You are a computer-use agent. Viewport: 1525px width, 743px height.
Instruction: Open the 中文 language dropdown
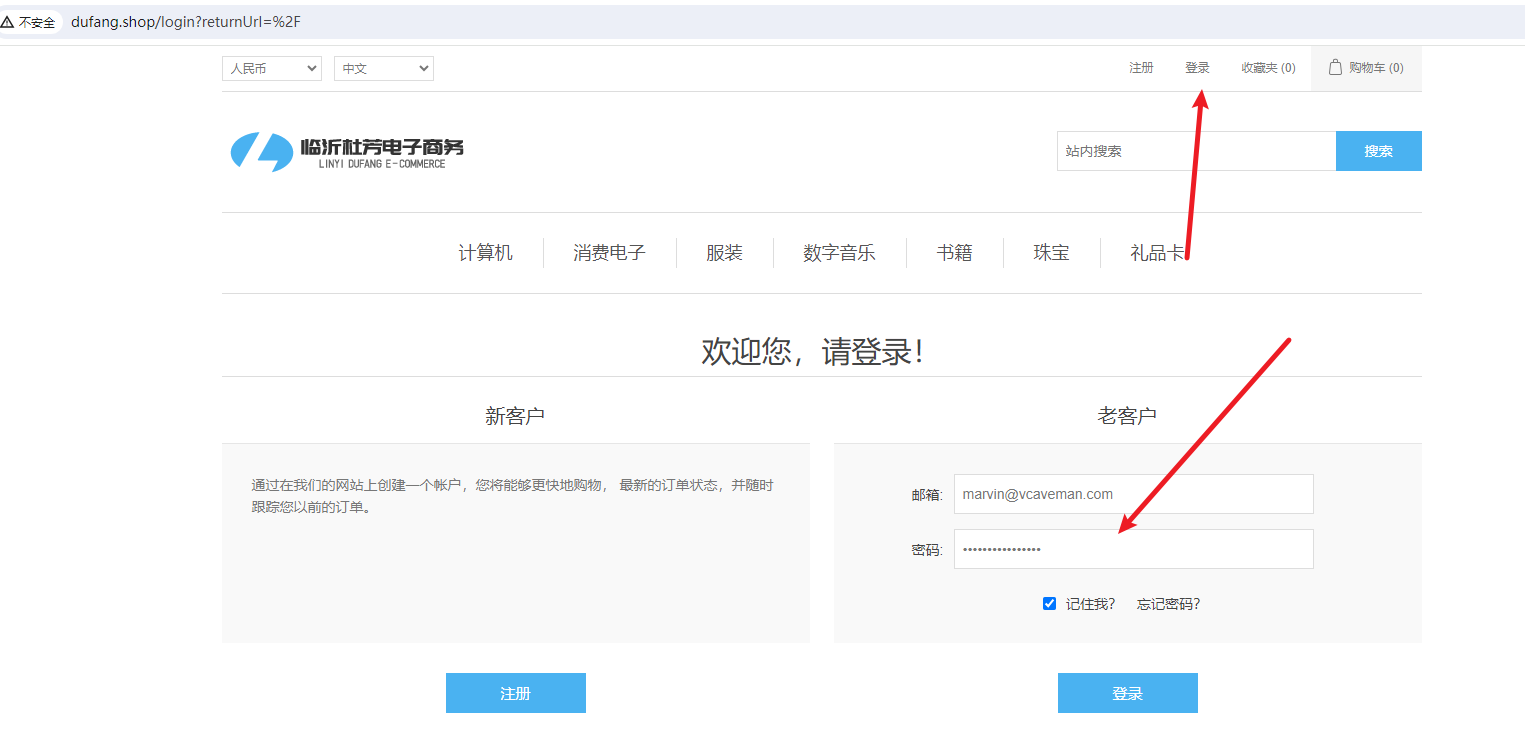click(383, 68)
